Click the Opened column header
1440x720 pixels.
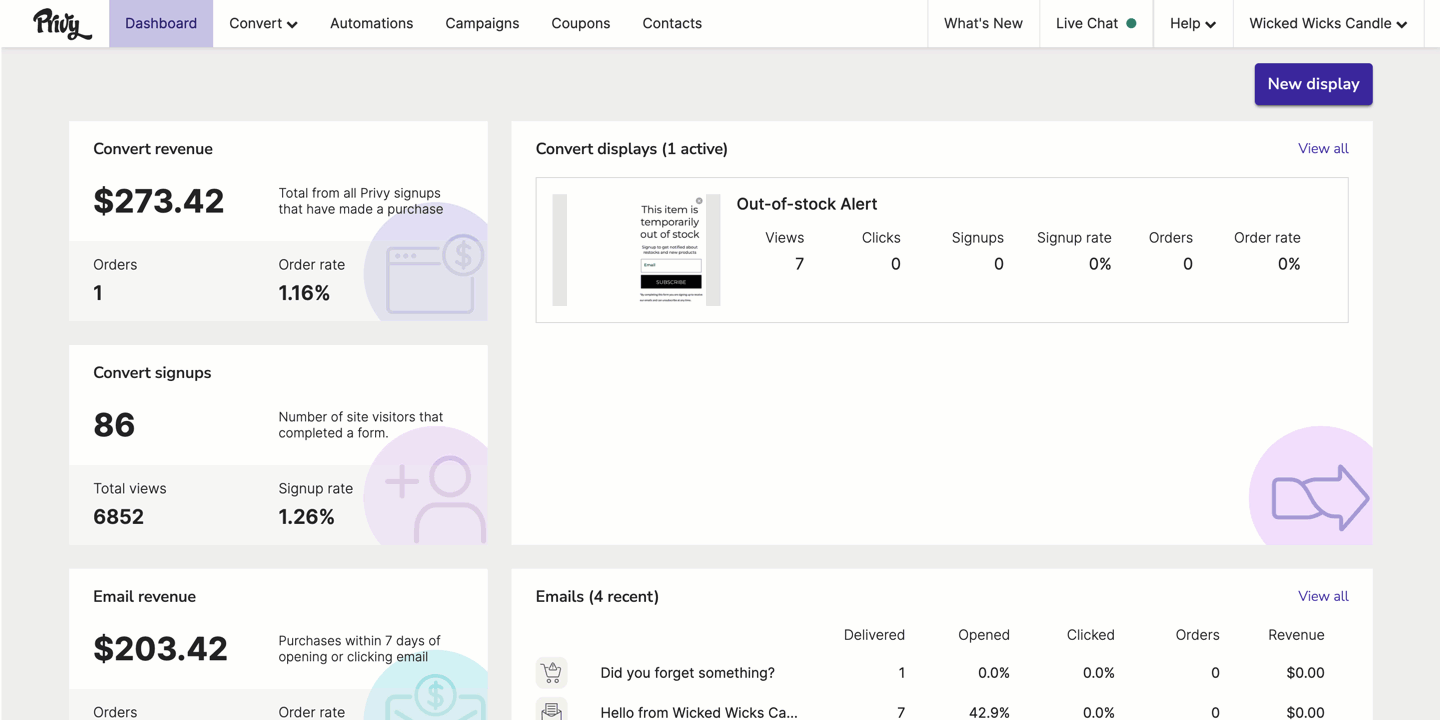point(983,635)
